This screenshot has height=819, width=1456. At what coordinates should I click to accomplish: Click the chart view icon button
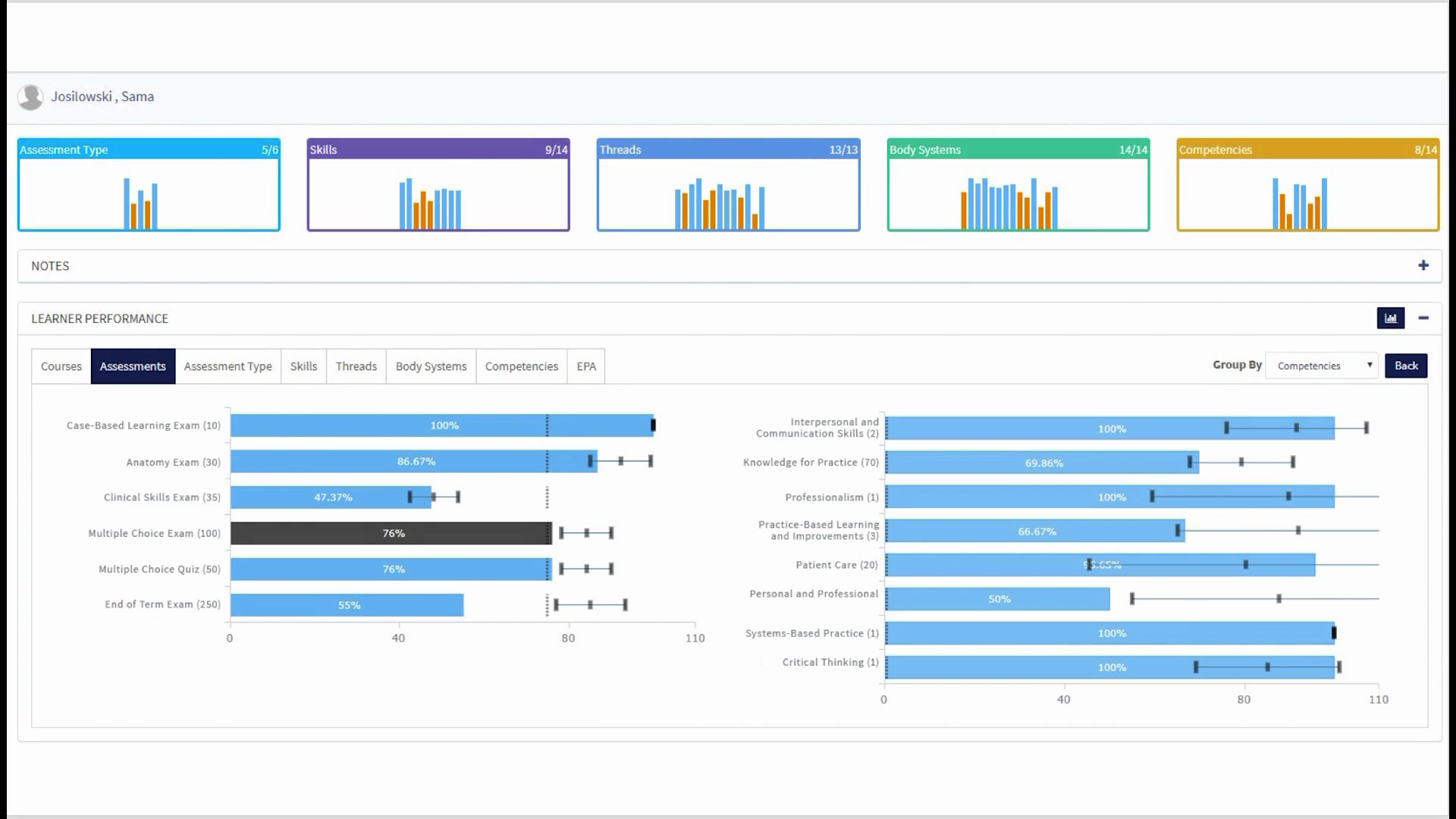click(x=1390, y=318)
